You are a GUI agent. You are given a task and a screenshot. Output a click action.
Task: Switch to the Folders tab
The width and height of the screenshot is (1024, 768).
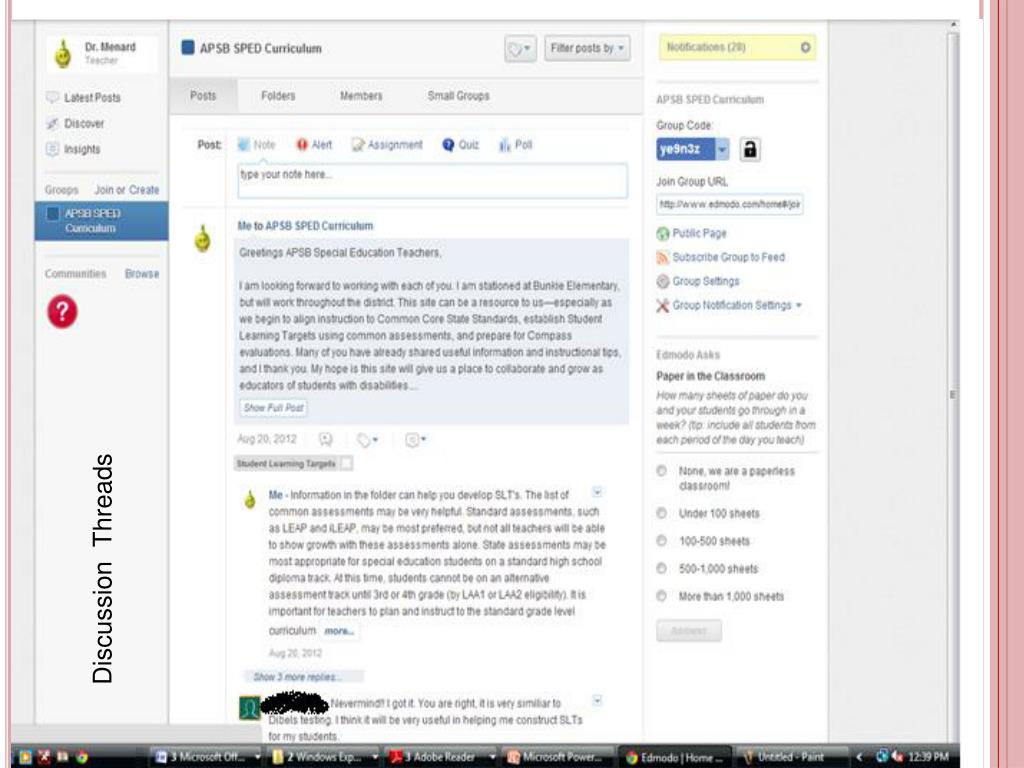278,96
